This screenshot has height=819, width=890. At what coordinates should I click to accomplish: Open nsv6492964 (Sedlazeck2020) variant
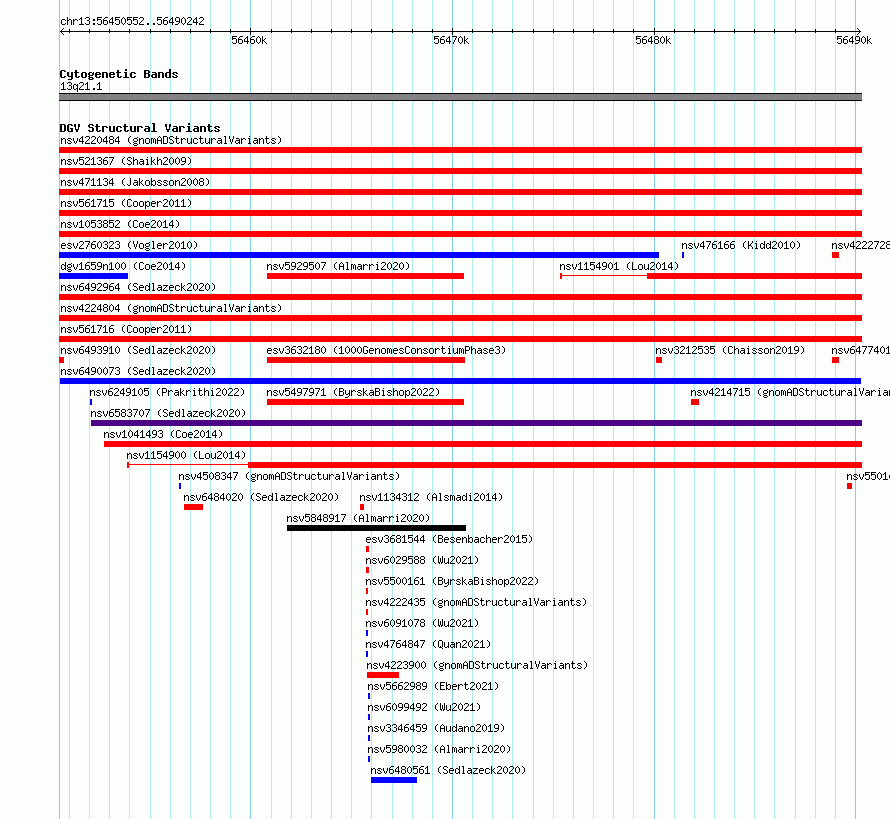point(138,287)
